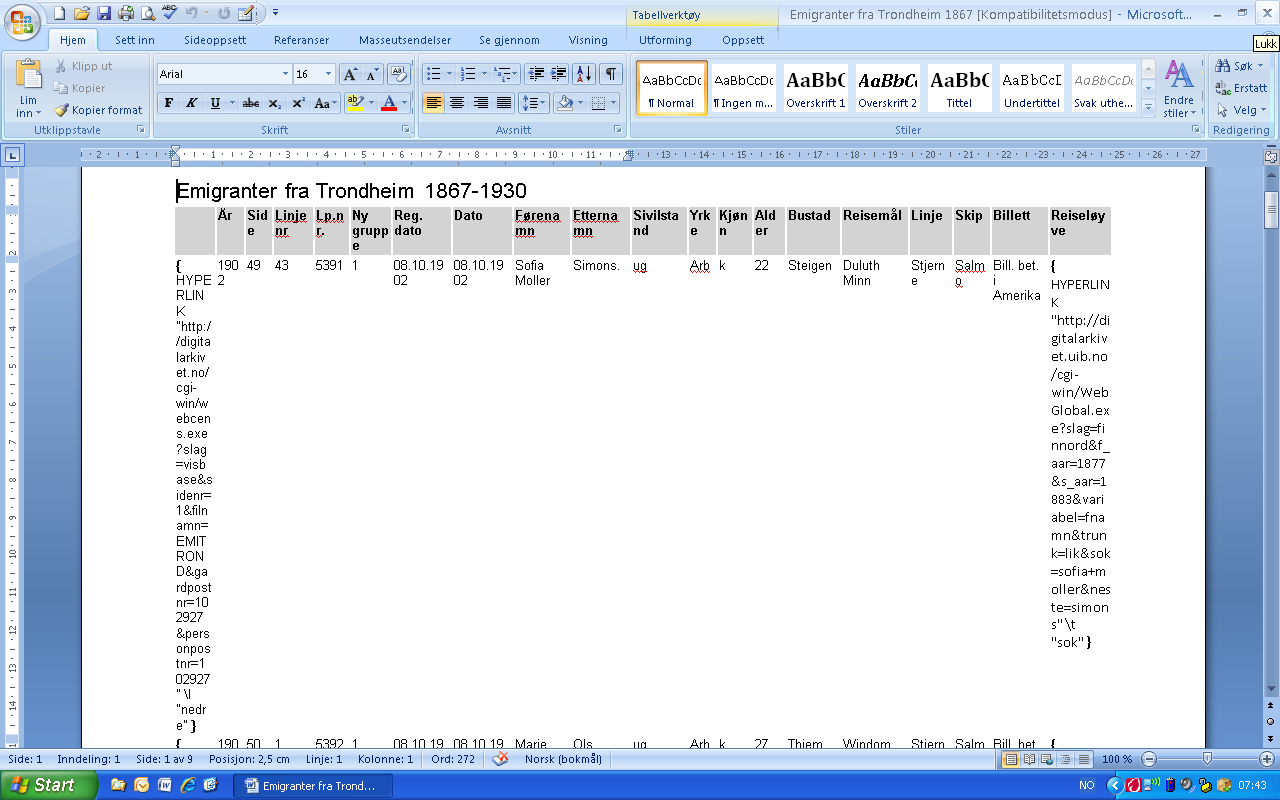Click the Start button on taskbar
This screenshot has height=800, width=1280.
tap(48, 785)
